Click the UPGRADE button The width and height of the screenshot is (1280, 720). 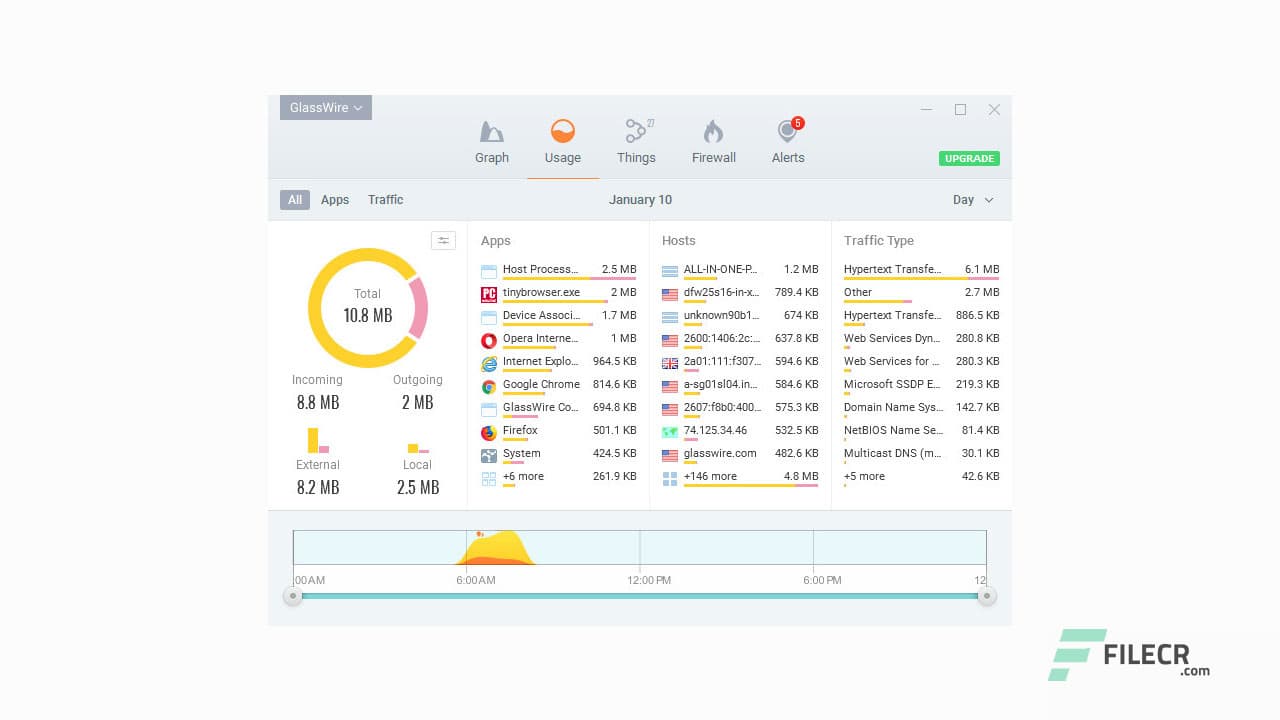pos(968,158)
